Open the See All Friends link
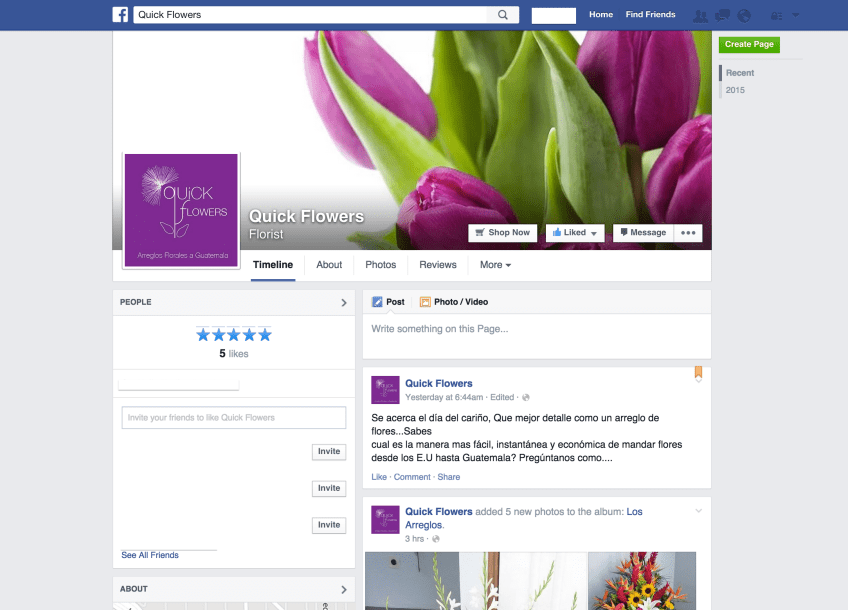The height and width of the screenshot is (610, 848). coord(150,555)
